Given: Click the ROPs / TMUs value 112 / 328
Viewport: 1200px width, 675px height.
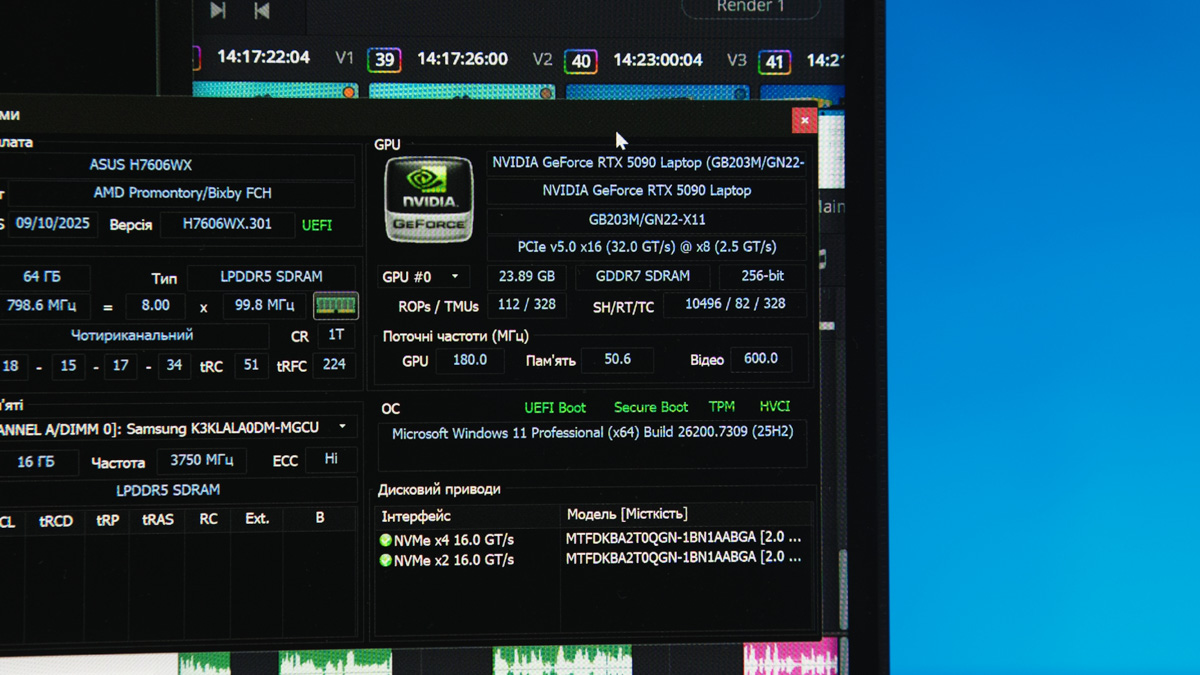Looking at the screenshot, I should [526, 305].
